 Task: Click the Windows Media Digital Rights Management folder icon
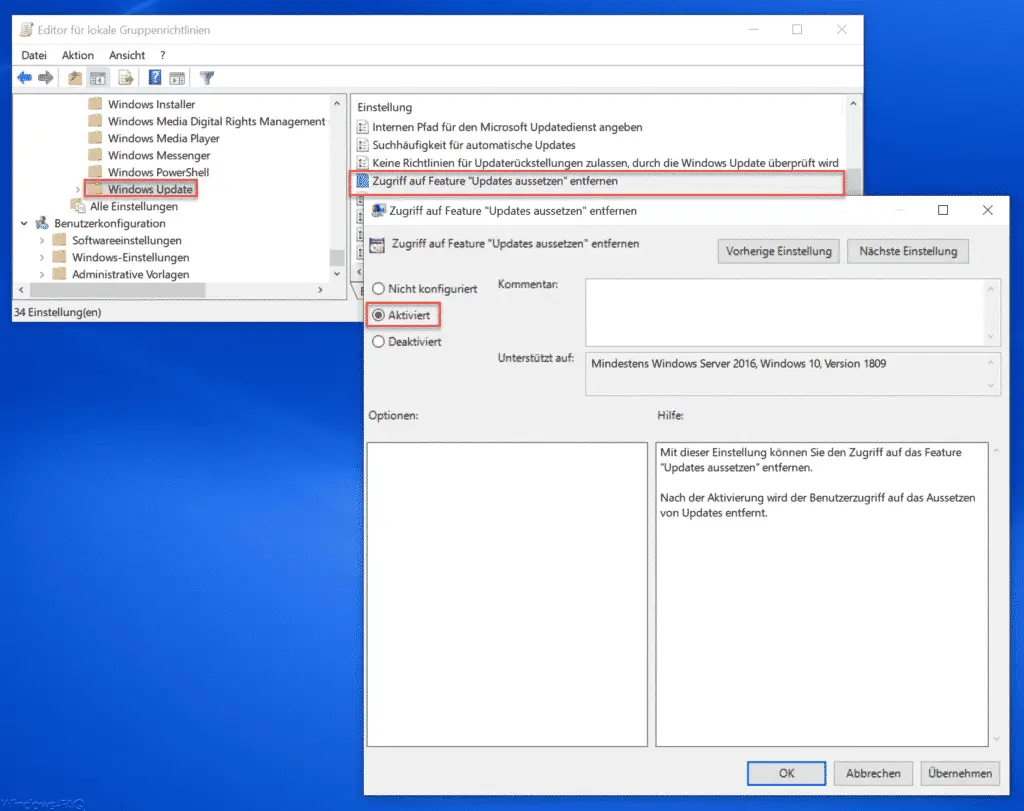tap(95, 121)
